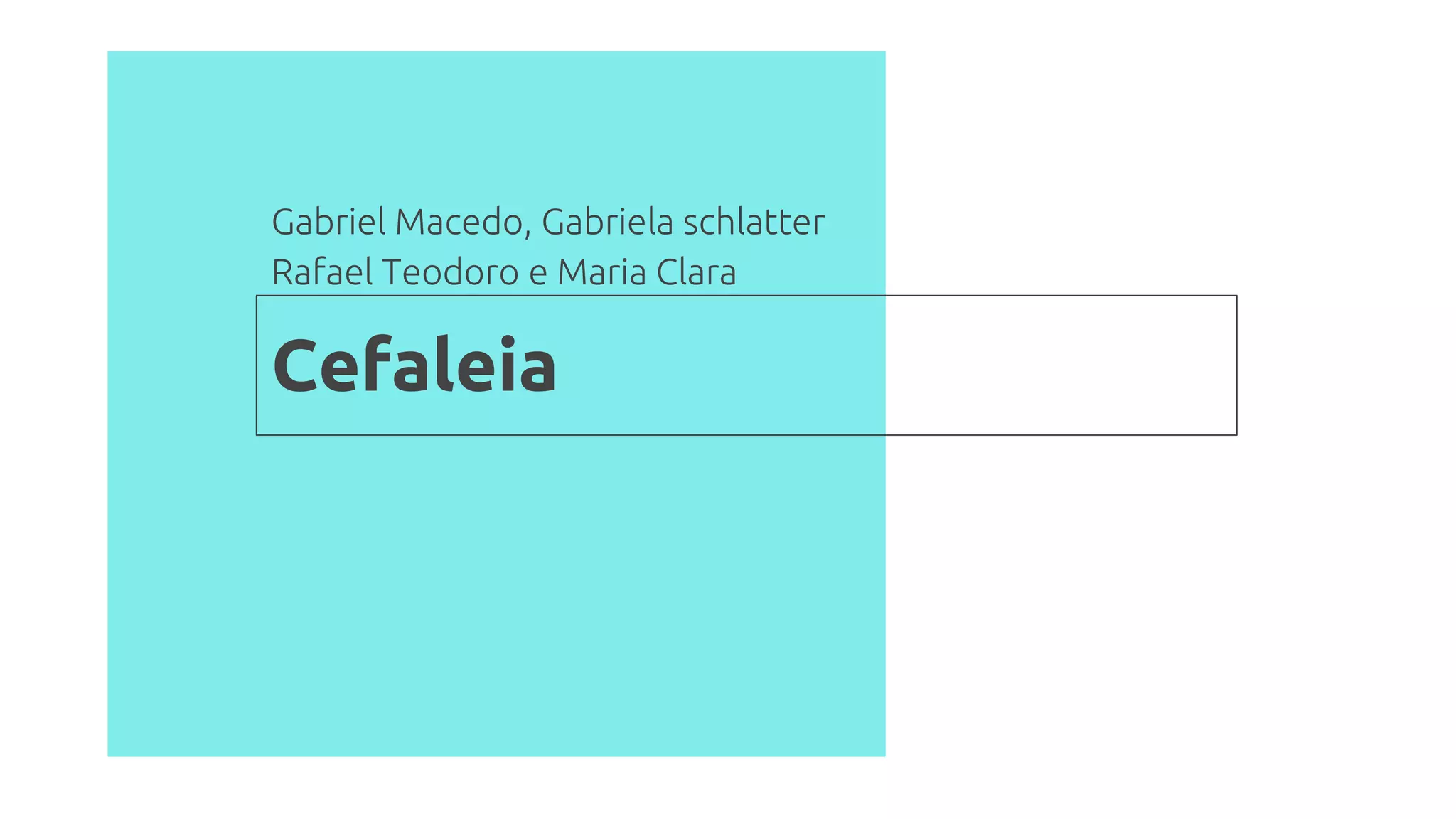This screenshot has height=819, width=1456.
Task: Click the conjunction e between Teodoro and Maria
Action: pyautogui.click(x=538, y=276)
